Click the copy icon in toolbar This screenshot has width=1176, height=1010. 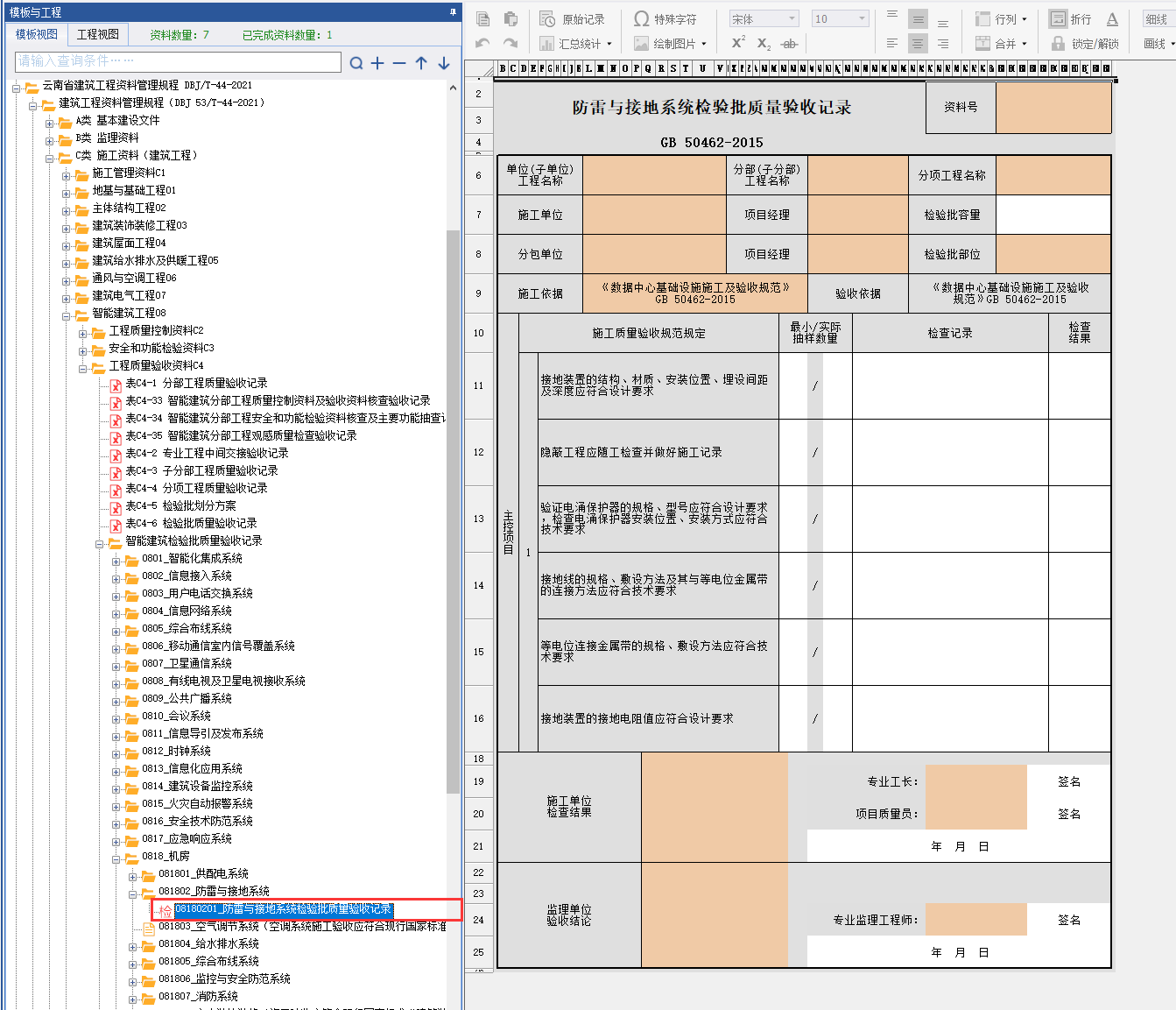click(x=482, y=18)
